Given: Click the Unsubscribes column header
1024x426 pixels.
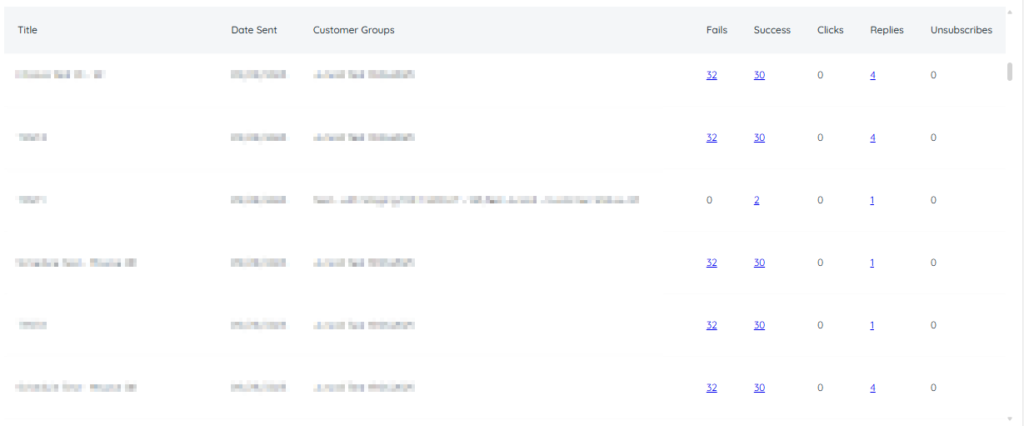Looking at the screenshot, I should coord(960,30).
